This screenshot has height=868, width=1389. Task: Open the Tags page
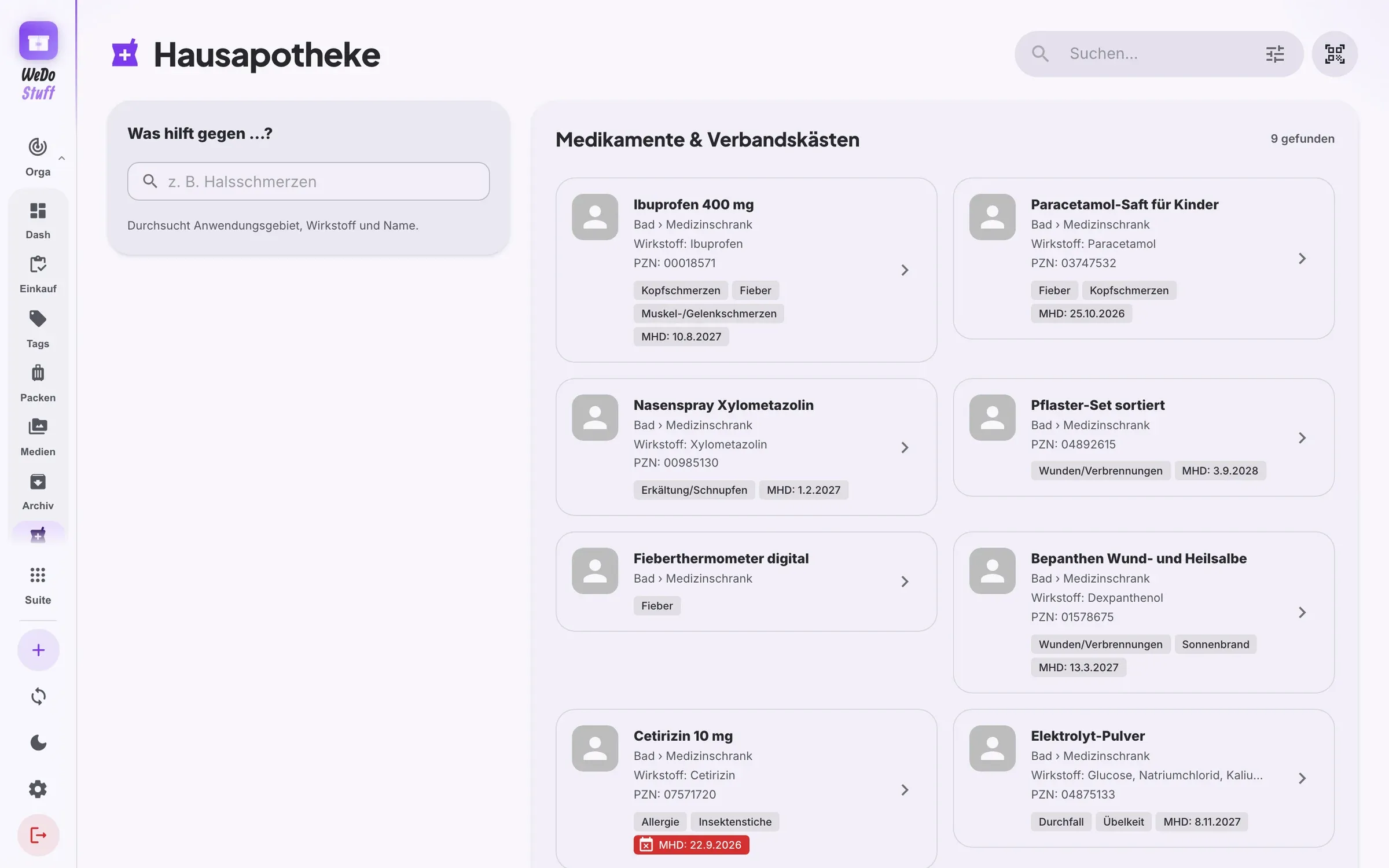pyautogui.click(x=38, y=329)
